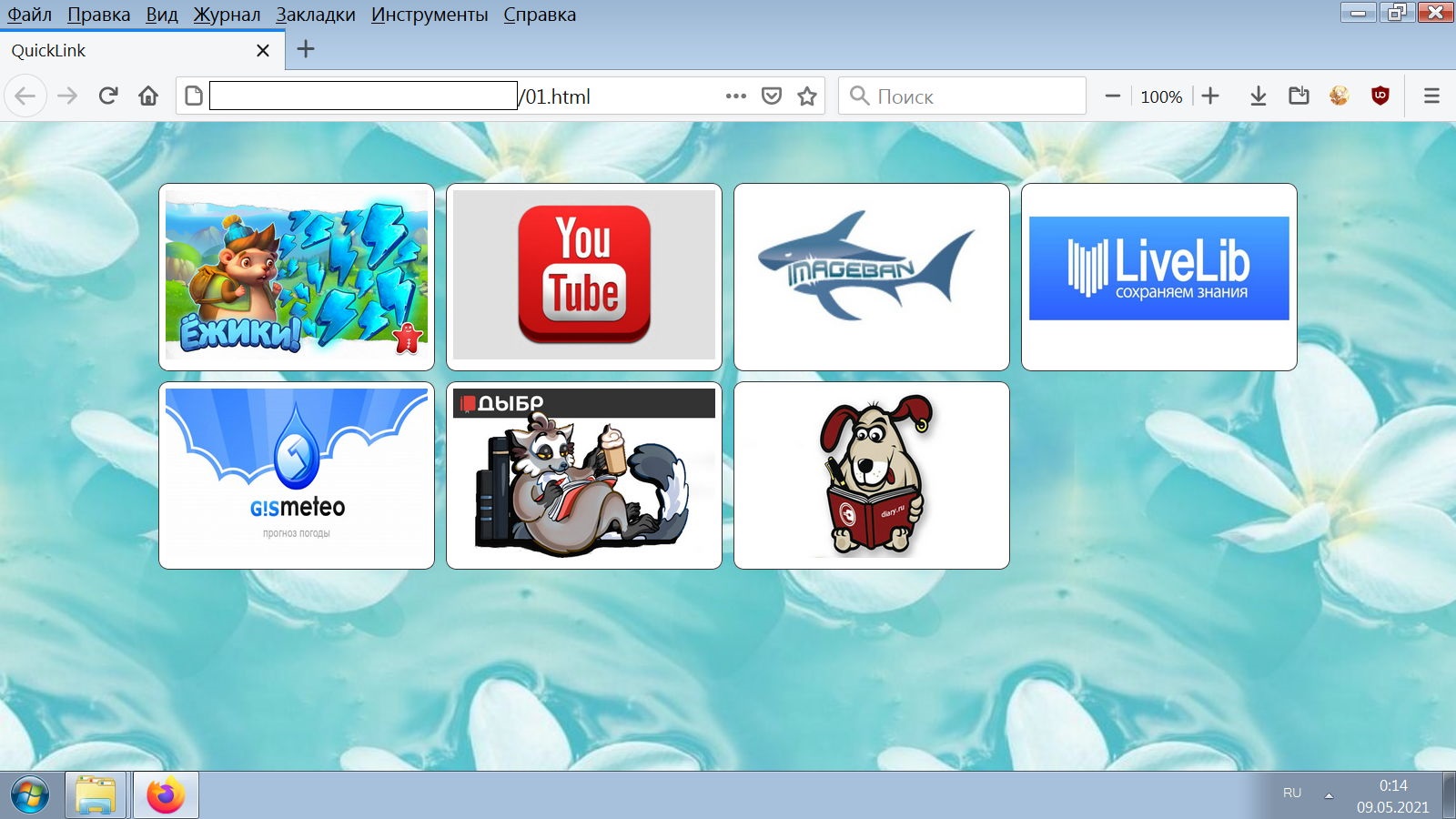Open the Imageban shark tile

[x=872, y=277]
